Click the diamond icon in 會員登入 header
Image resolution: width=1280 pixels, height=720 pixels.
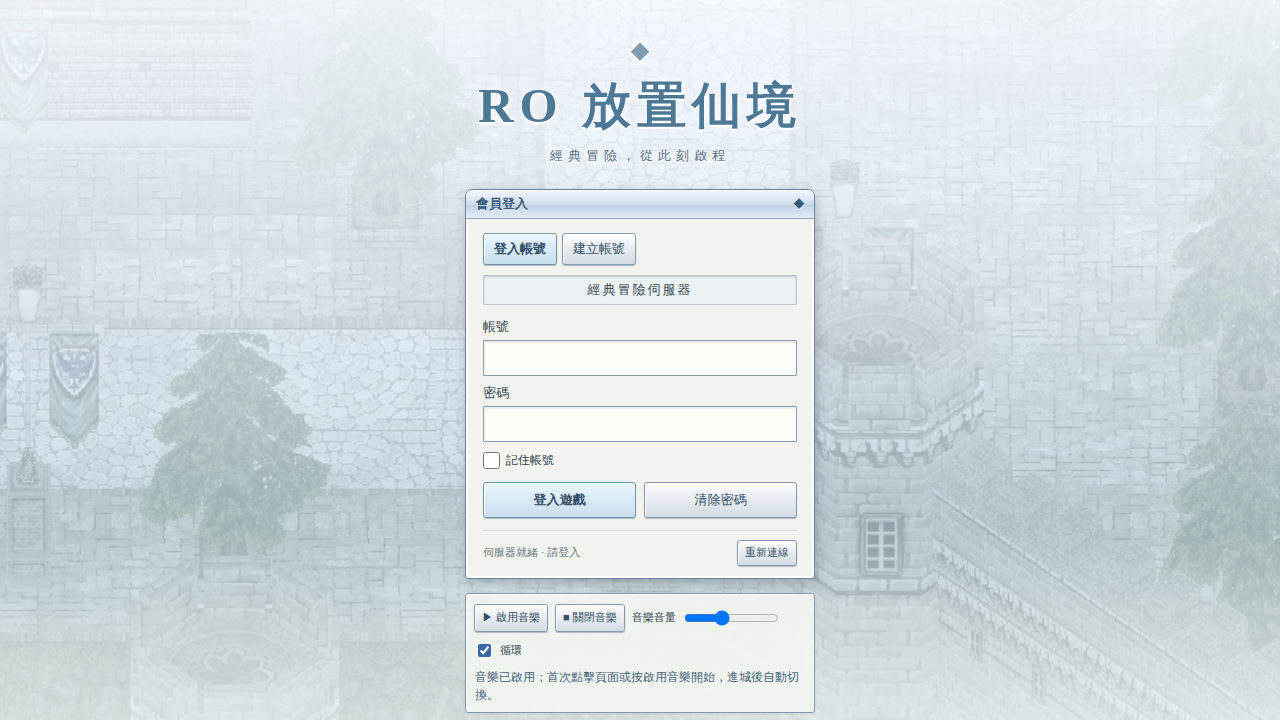[799, 203]
